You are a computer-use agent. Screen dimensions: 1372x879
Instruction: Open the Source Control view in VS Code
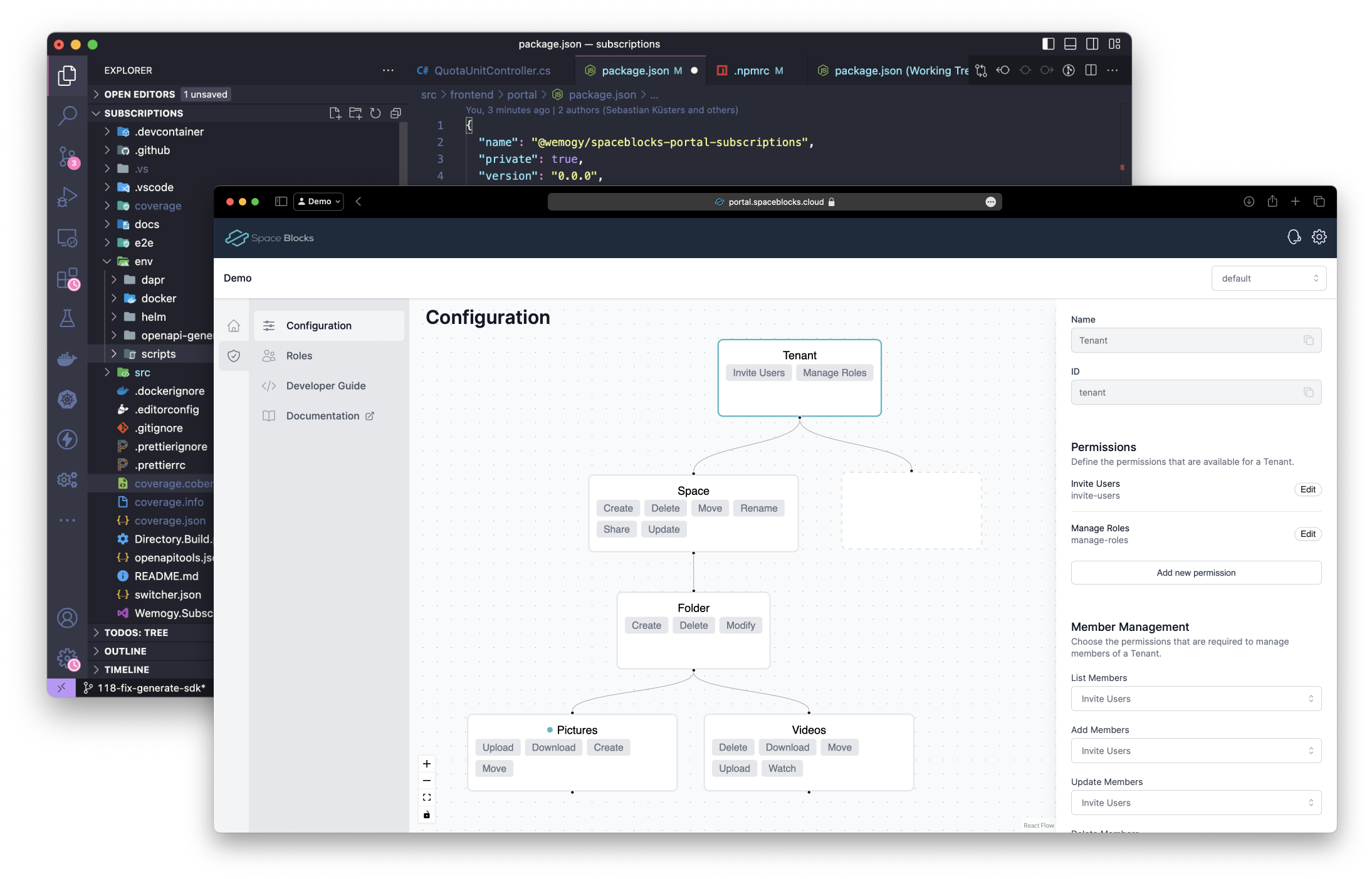(x=67, y=157)
